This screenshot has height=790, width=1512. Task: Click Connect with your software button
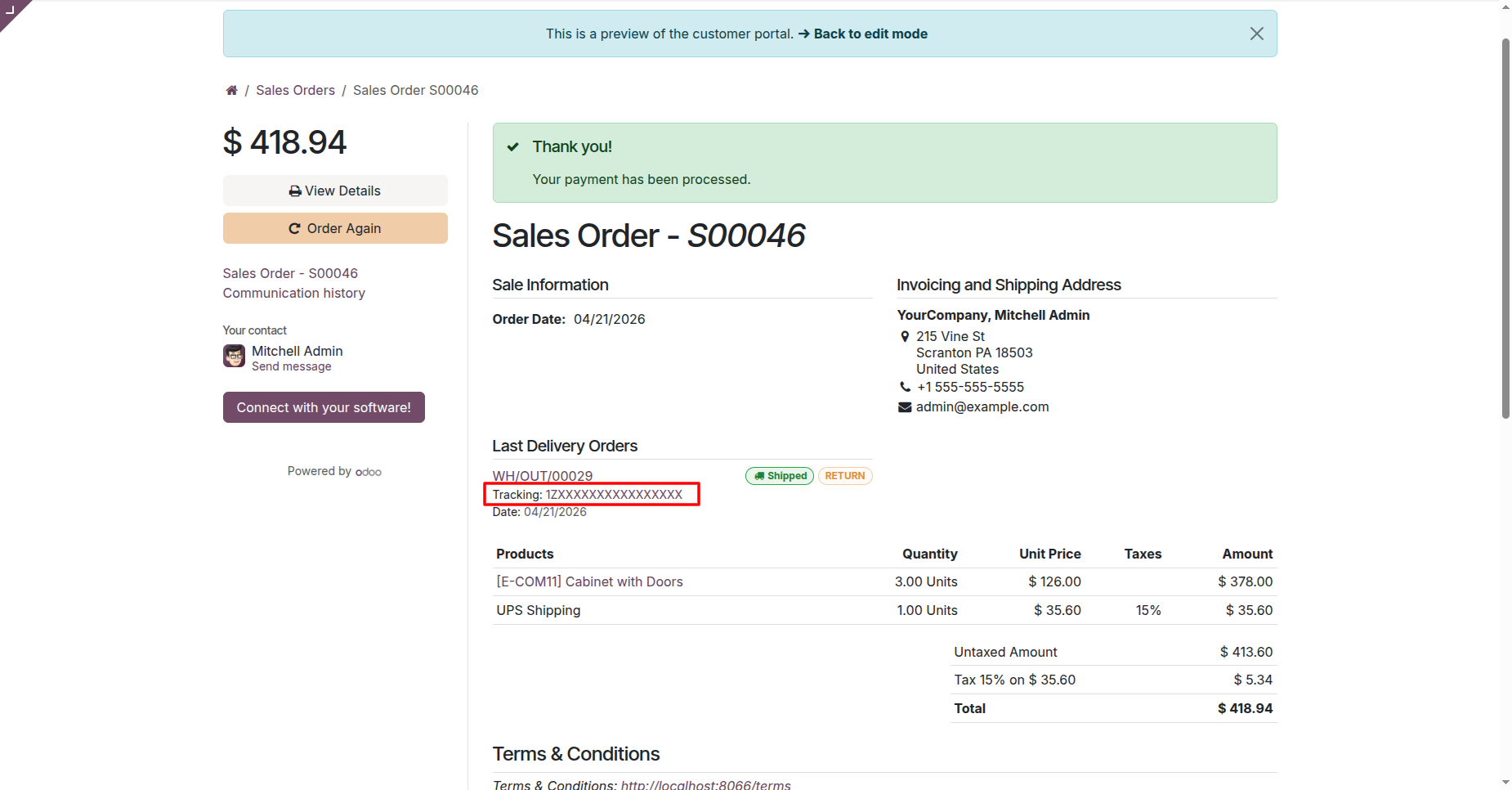pos(324,407)
